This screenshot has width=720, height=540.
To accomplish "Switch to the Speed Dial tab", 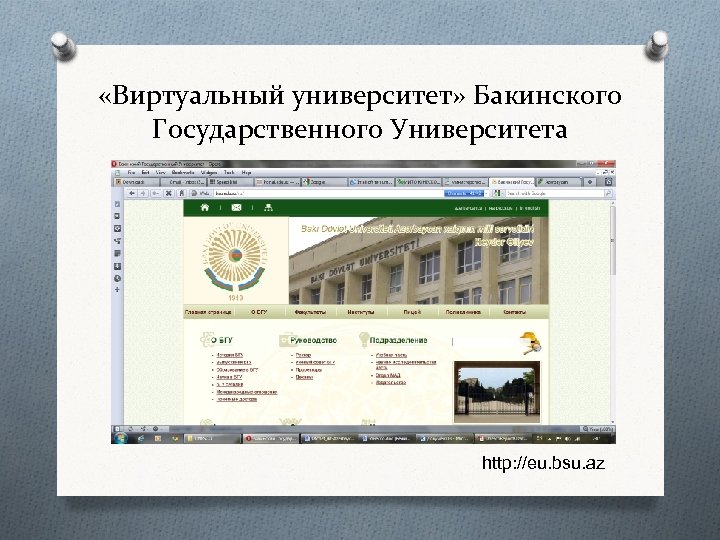I will click(x=231, y=182).
